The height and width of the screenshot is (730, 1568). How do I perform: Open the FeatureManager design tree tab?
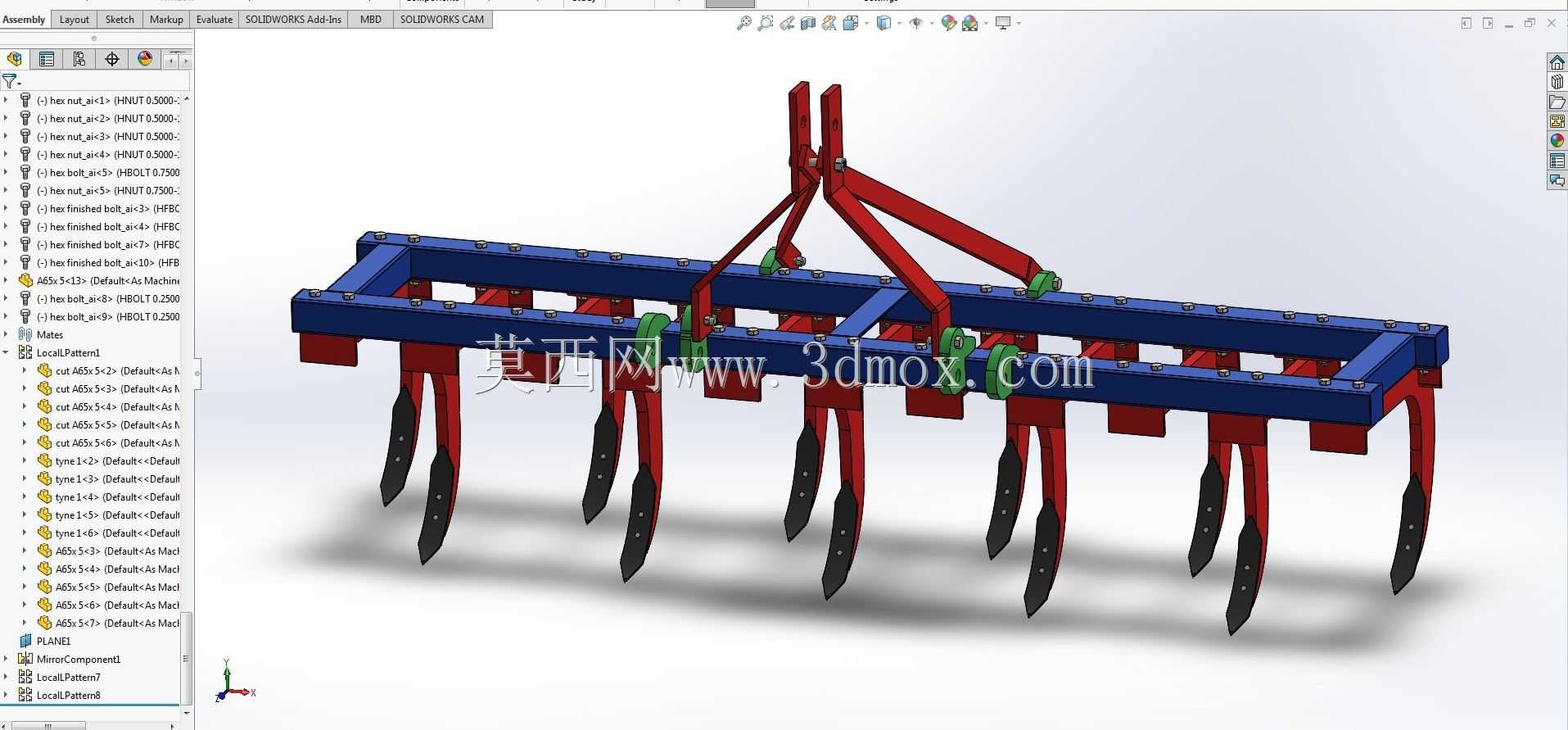point(15,59)
